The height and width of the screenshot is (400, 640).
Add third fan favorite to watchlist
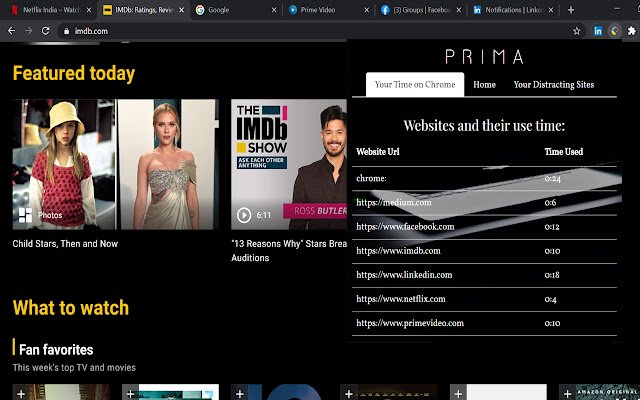240,393
